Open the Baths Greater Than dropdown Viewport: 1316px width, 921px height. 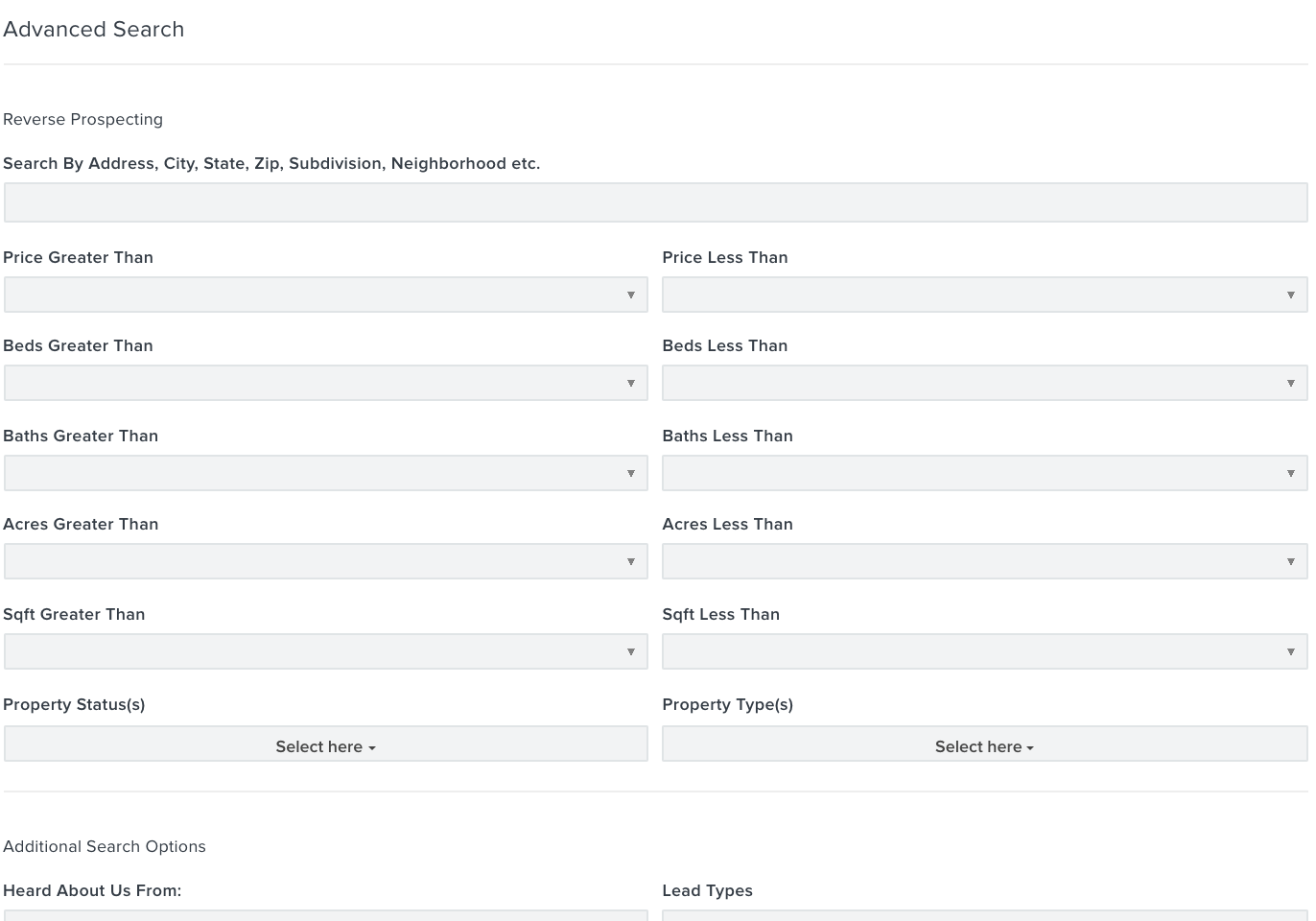[x=326, y=473]
